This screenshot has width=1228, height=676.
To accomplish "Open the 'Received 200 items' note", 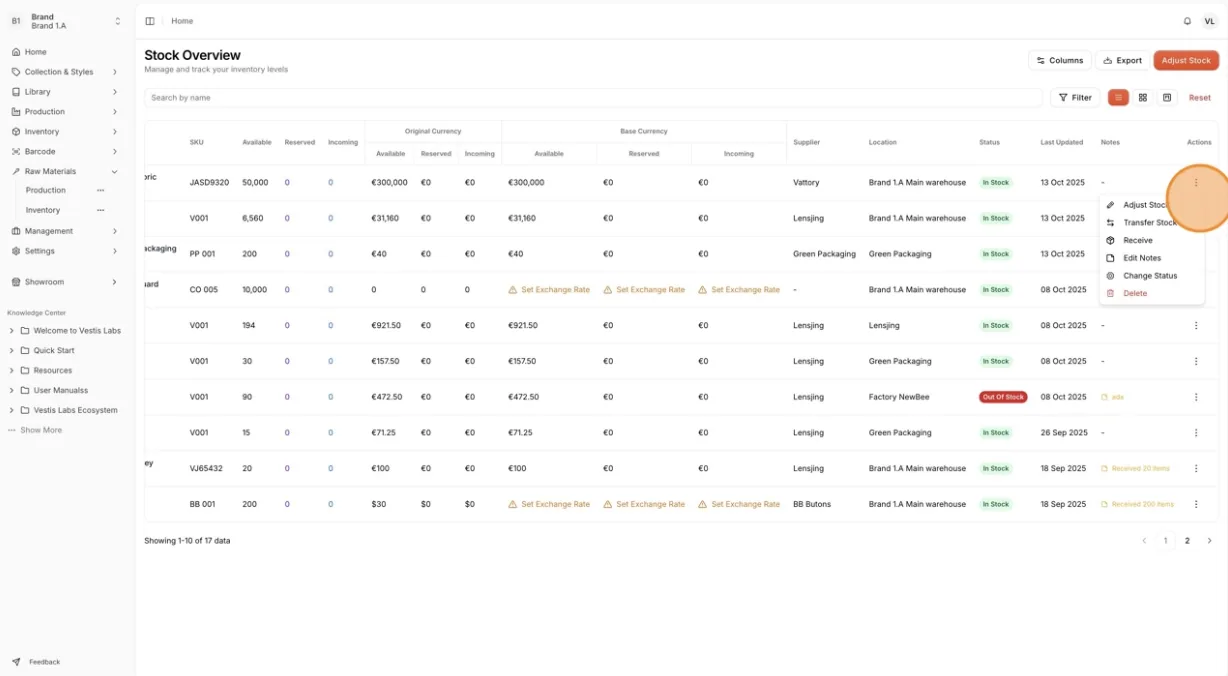I will click(1137, 505).
